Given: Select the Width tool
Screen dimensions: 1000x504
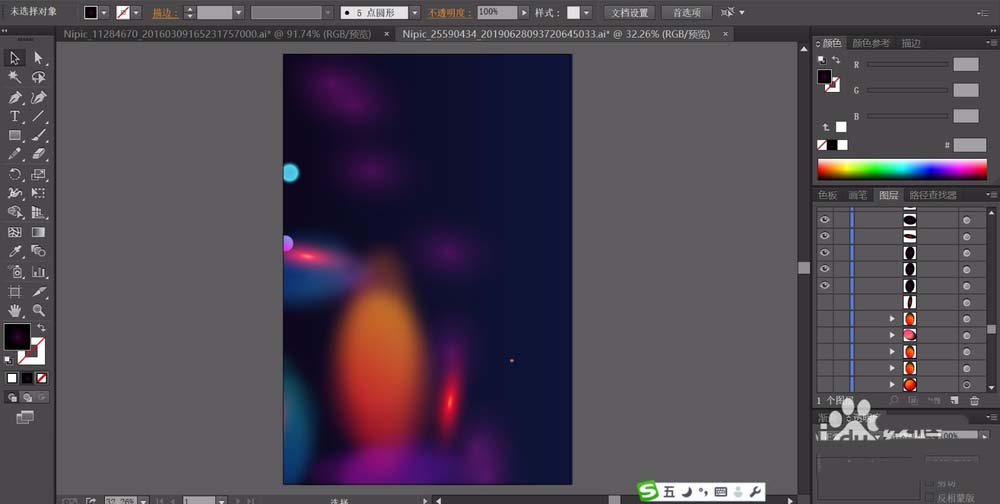Looking at the screenshot, I should coord(15,193).
